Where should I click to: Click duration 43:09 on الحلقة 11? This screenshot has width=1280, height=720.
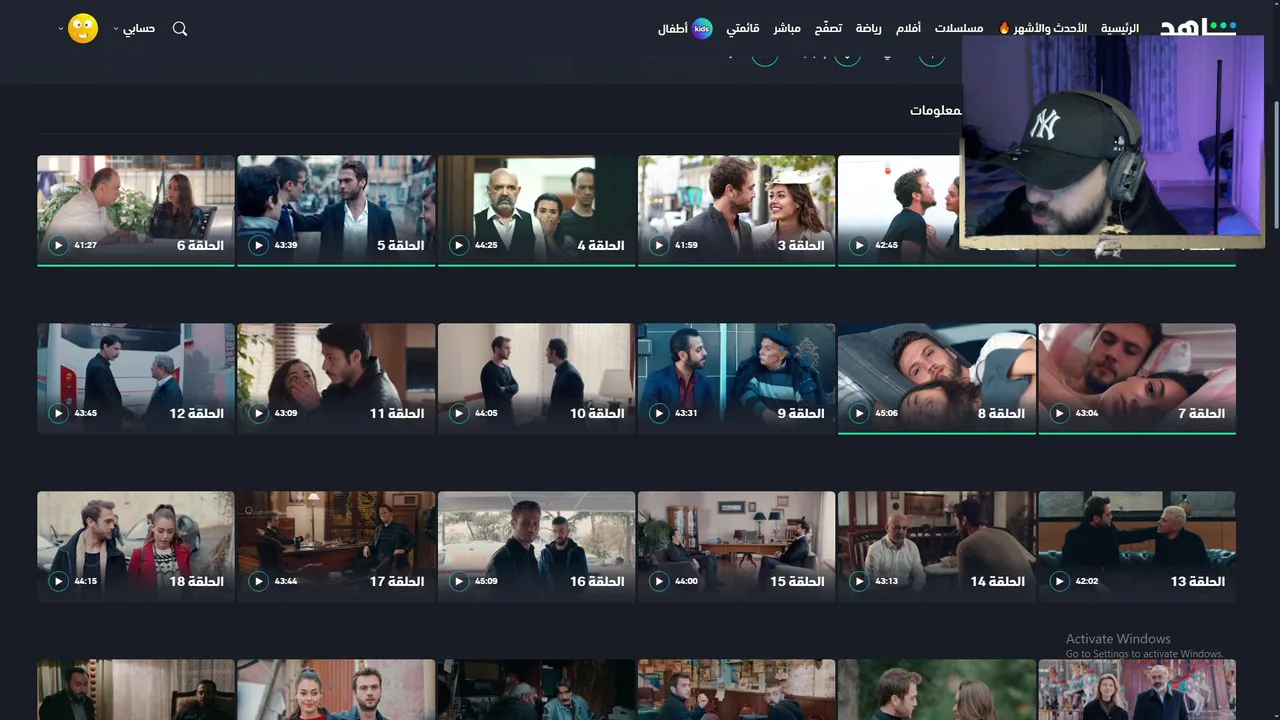tap(286, 413)
